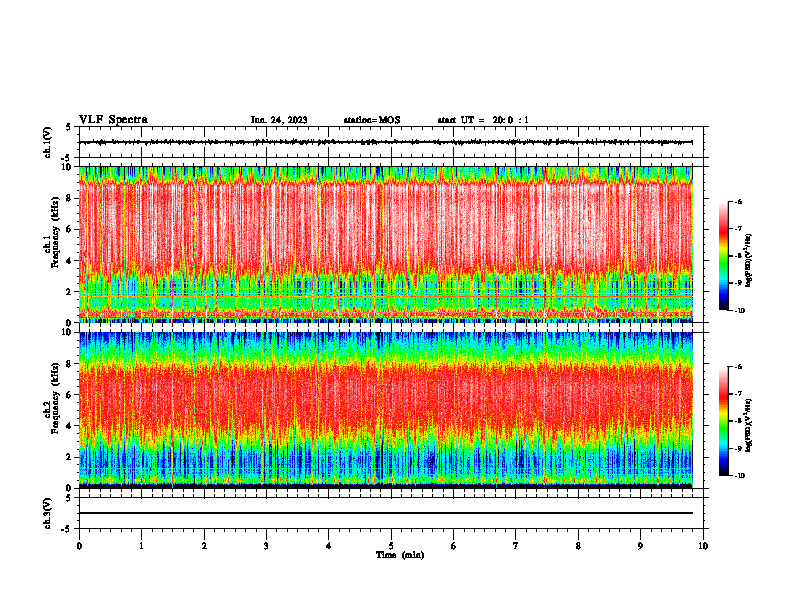
Task: Click time tick 1 on x-axis
Action: point(141,546)
